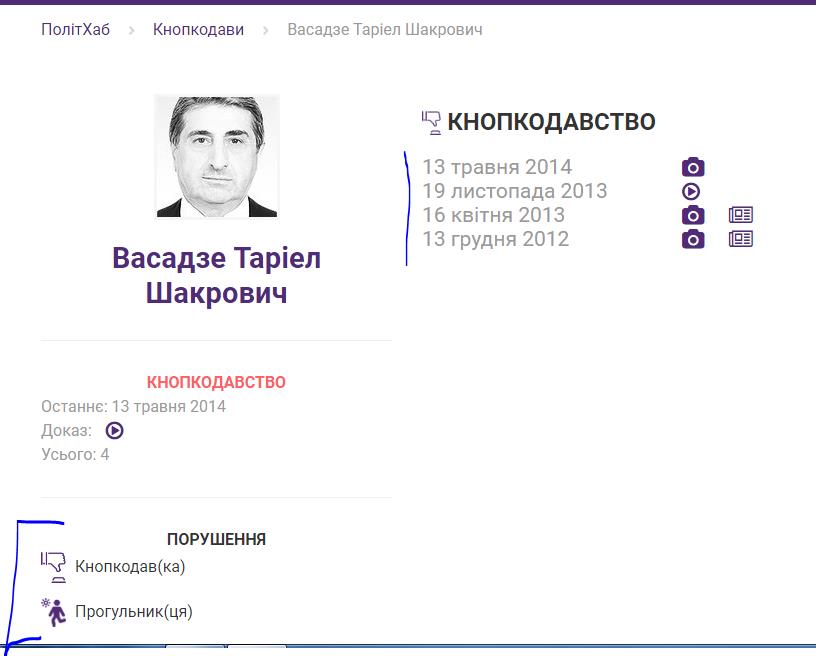Click the thumbs-down Кнопкодав(ка) icon
Screen dimensions: 816x656
pyautogui.click(x=53, y=567)
